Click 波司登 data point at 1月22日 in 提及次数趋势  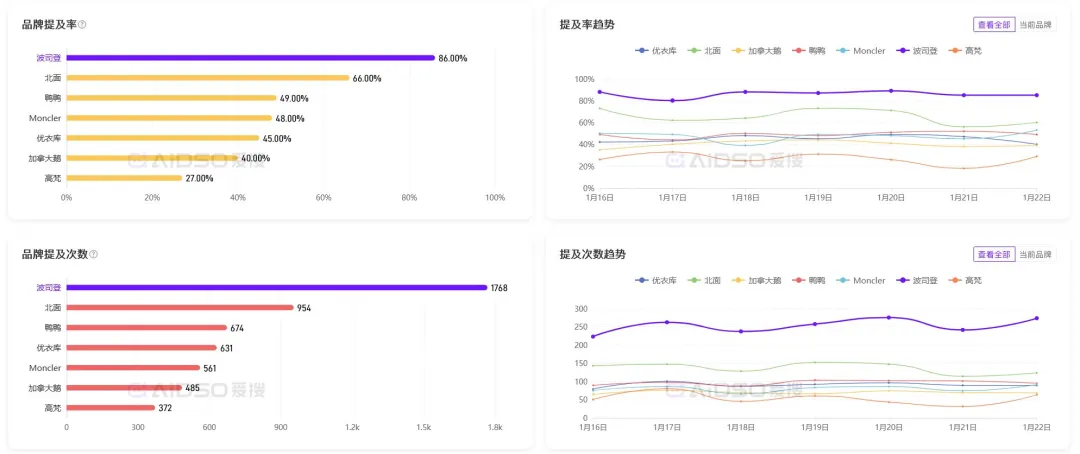click(1036, 318)
